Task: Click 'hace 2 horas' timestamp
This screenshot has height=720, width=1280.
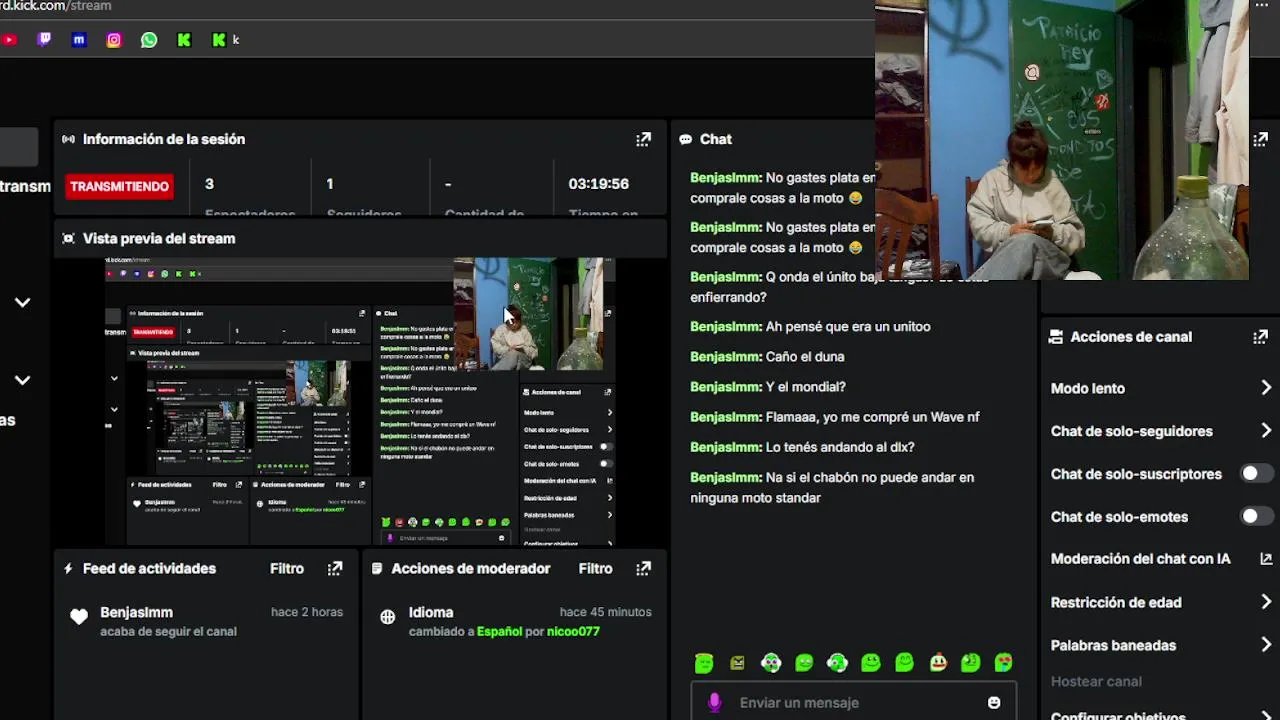Action: coord(307,612)
